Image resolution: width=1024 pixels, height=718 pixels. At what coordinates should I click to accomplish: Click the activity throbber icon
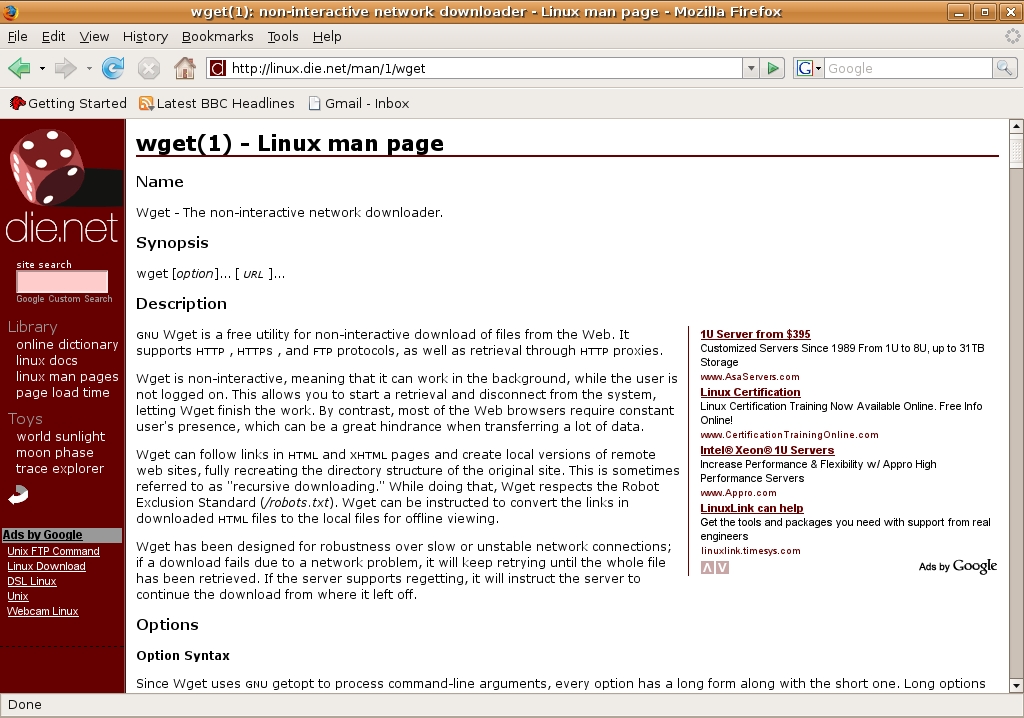click(x=1013, y=37)
